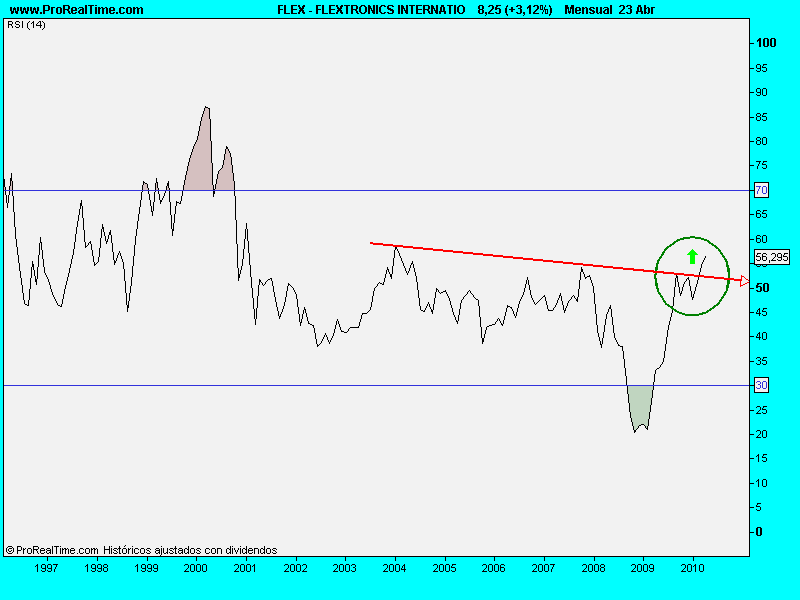800x600 pixels.
Task: Click the 2006 year label on time axis
Action: pos(493,568)
